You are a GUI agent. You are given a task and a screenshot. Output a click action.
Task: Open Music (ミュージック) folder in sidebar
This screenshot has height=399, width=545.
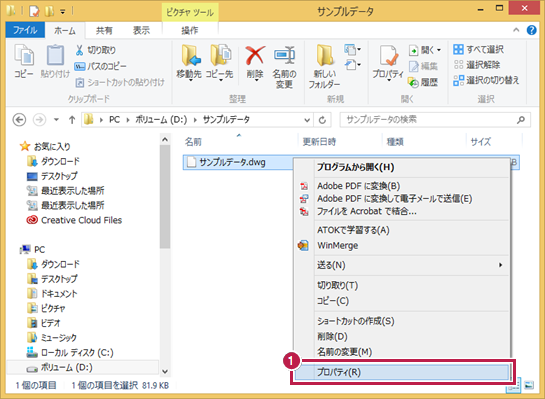pyautogui.click(x=52, y=337)
